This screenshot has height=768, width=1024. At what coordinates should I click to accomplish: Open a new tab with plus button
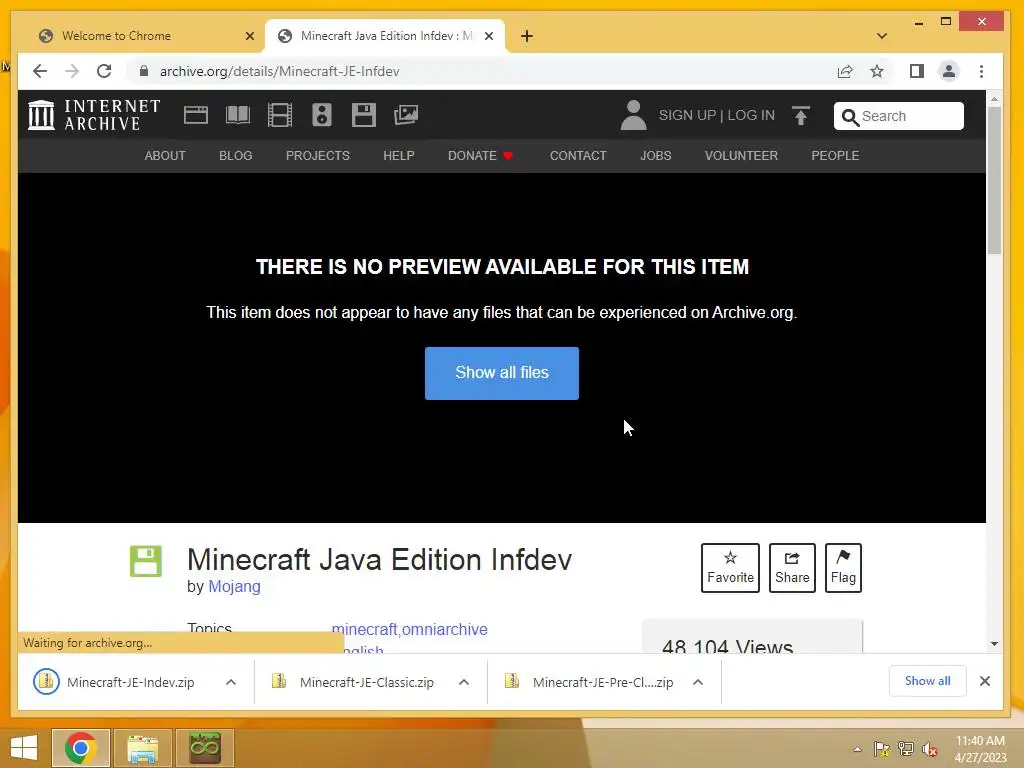click(x=527, y=36)
